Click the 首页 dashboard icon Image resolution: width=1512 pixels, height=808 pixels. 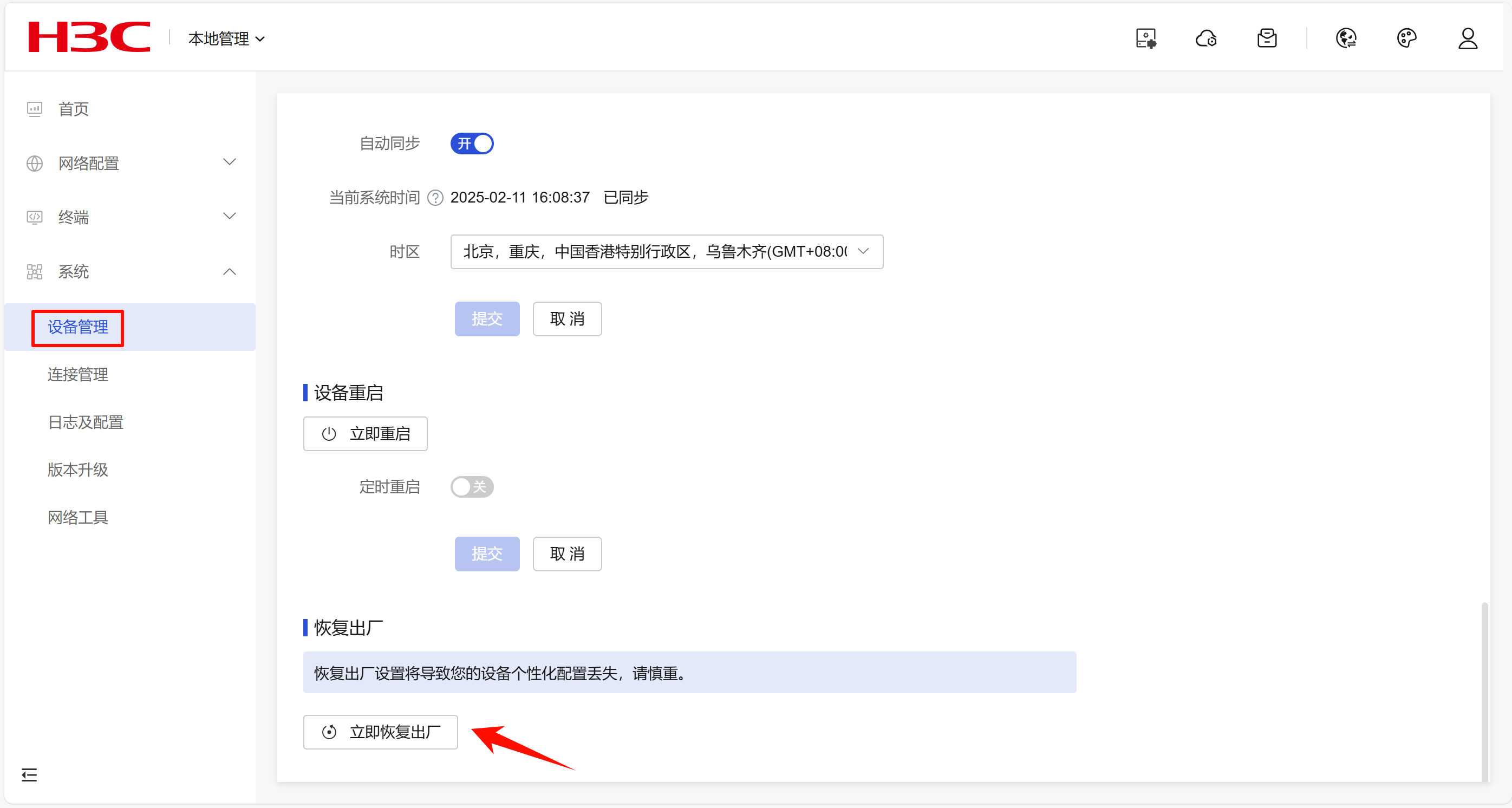coord(35,109)
